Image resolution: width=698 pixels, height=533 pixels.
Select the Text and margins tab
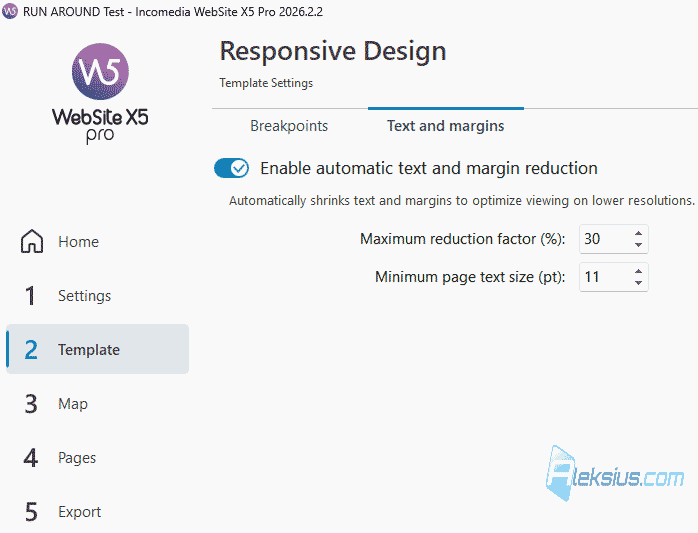(x=446, y=126)
